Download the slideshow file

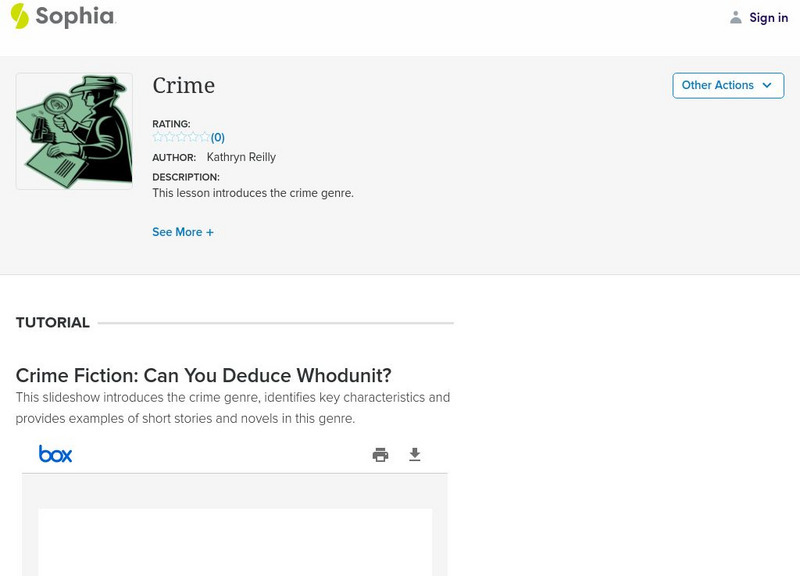pos(415,454)
